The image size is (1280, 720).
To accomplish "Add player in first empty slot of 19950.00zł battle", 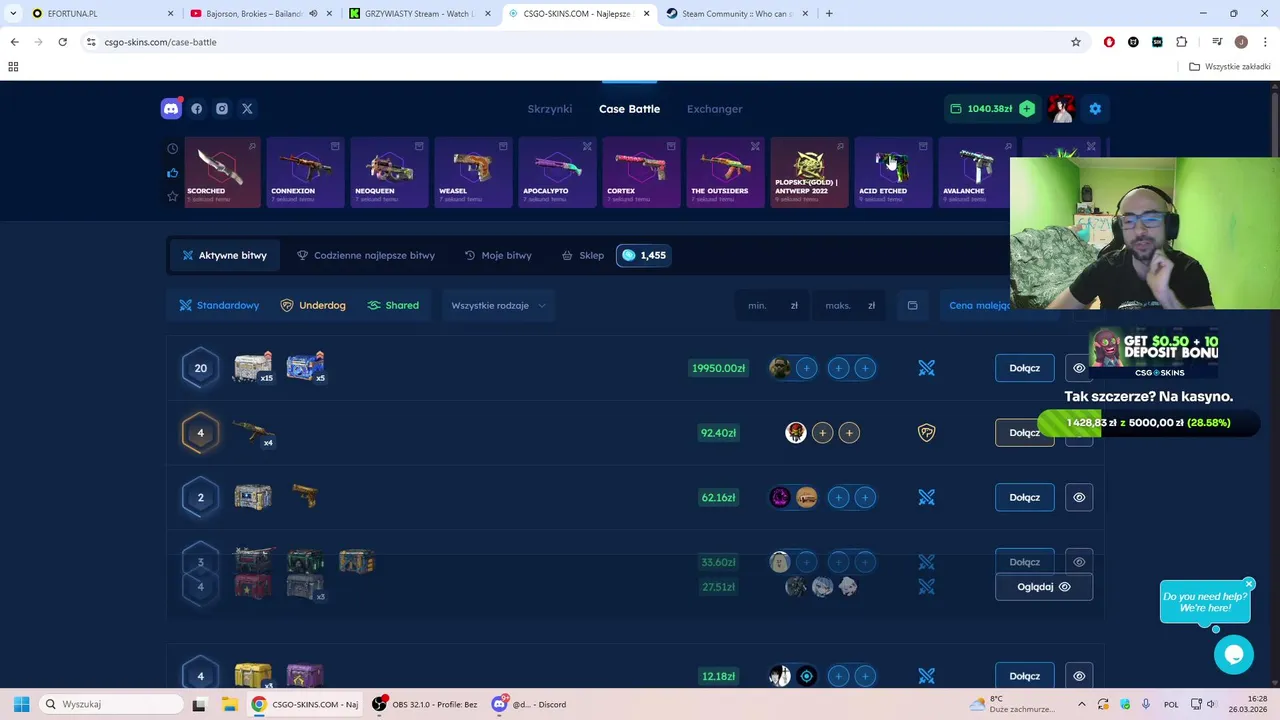I will pos(807,368).
